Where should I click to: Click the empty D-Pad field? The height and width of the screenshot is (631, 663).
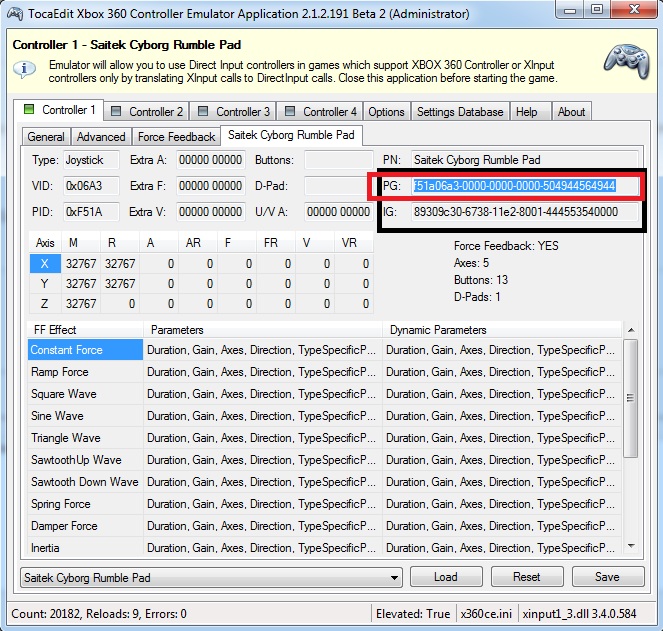[x=339, y=186]
